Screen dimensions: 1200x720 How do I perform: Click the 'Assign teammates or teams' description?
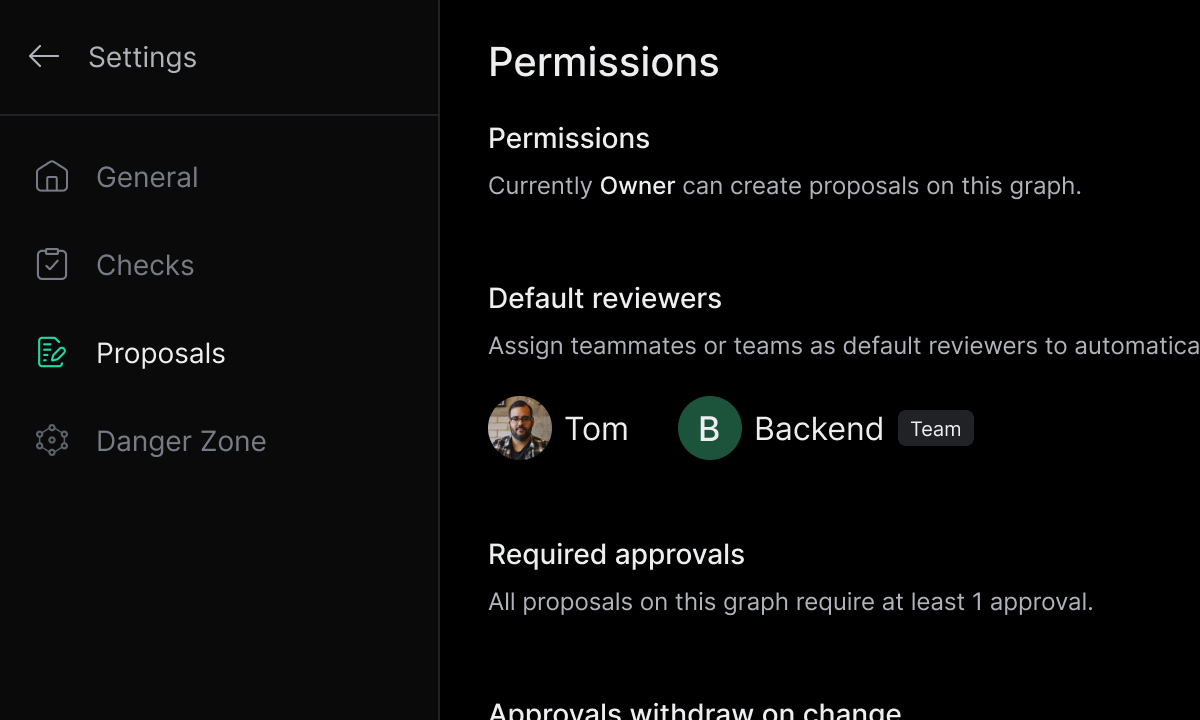[844, 346]
